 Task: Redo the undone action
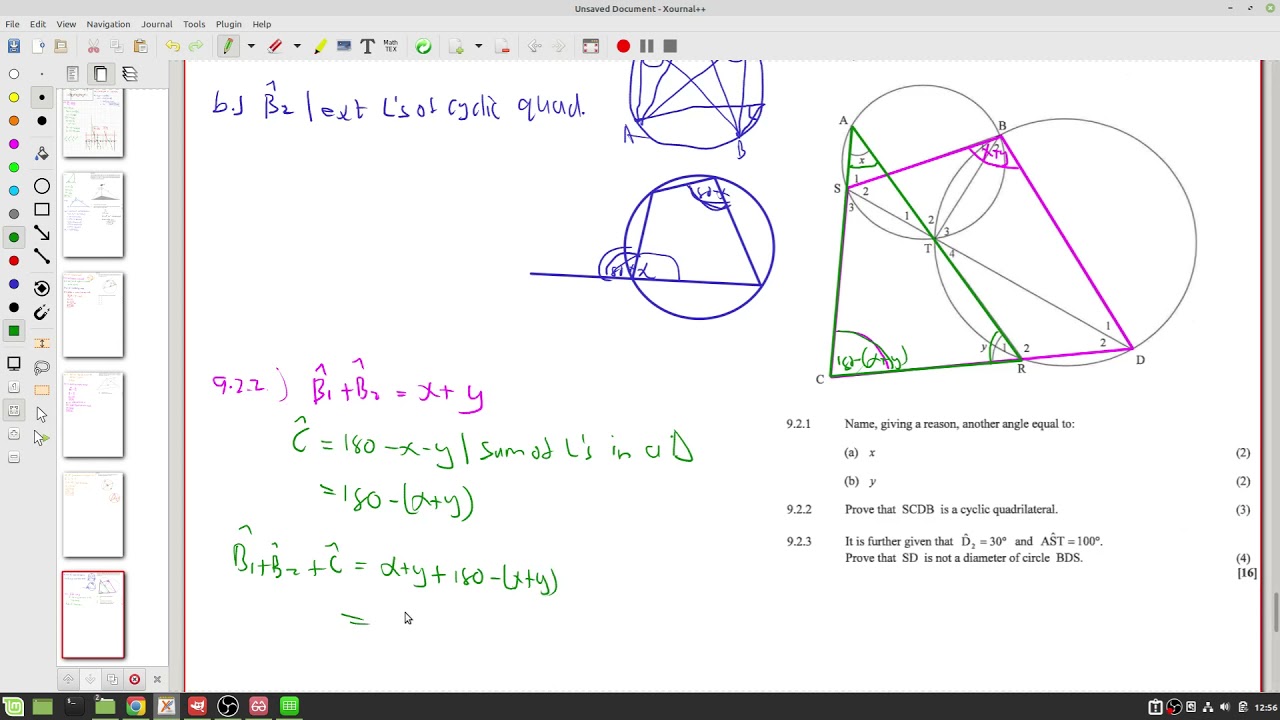(196, 46)
